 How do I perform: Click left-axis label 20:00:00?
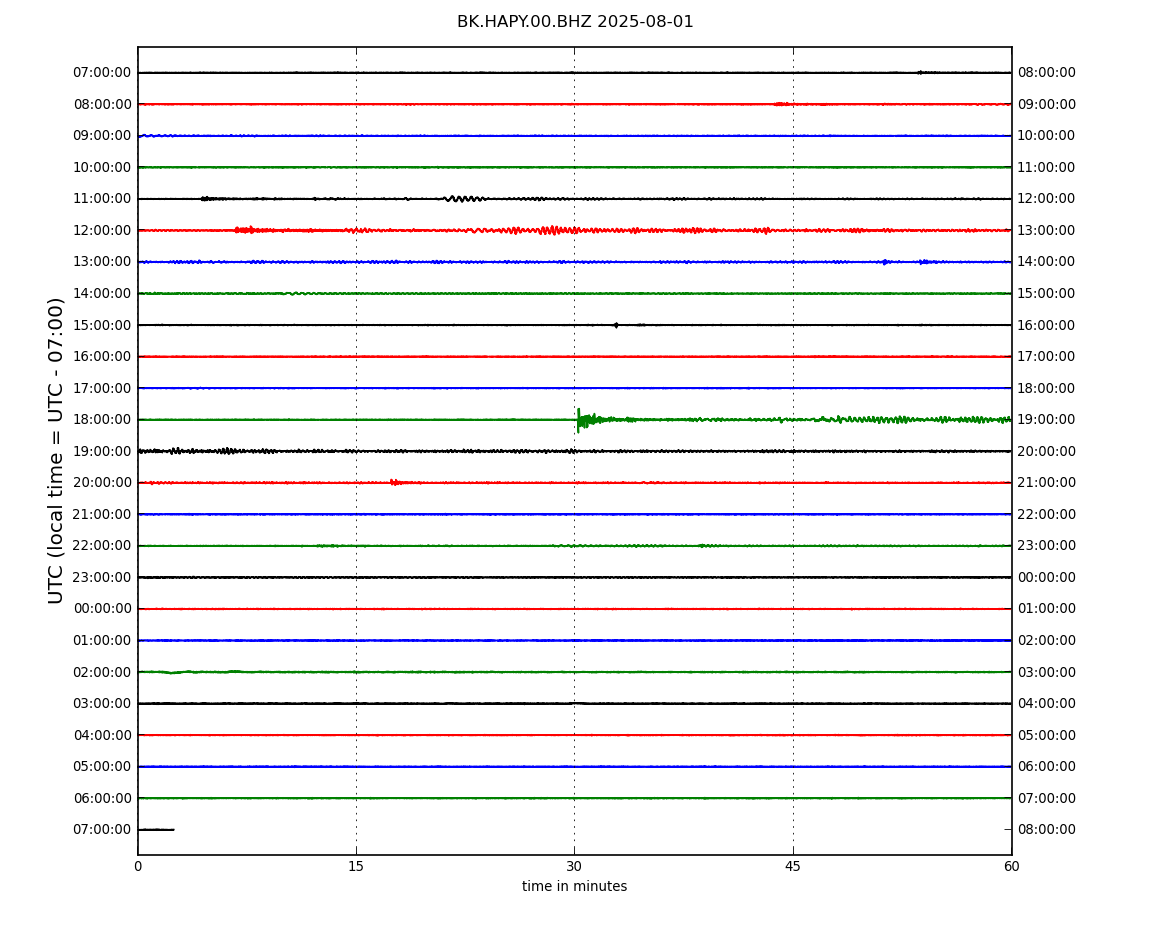point(102,483)
